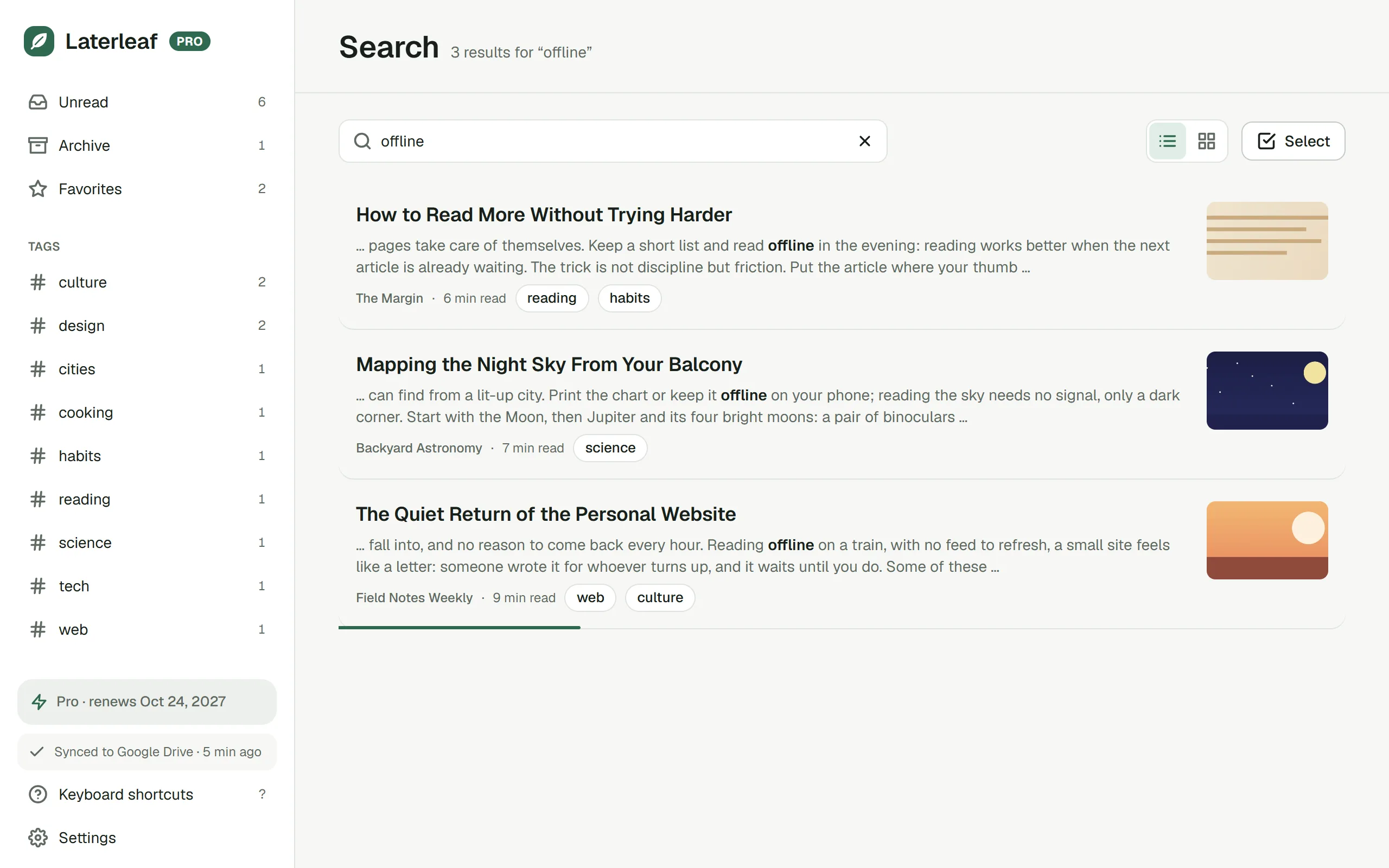Click the search magnifier icon

coord(362,141)
